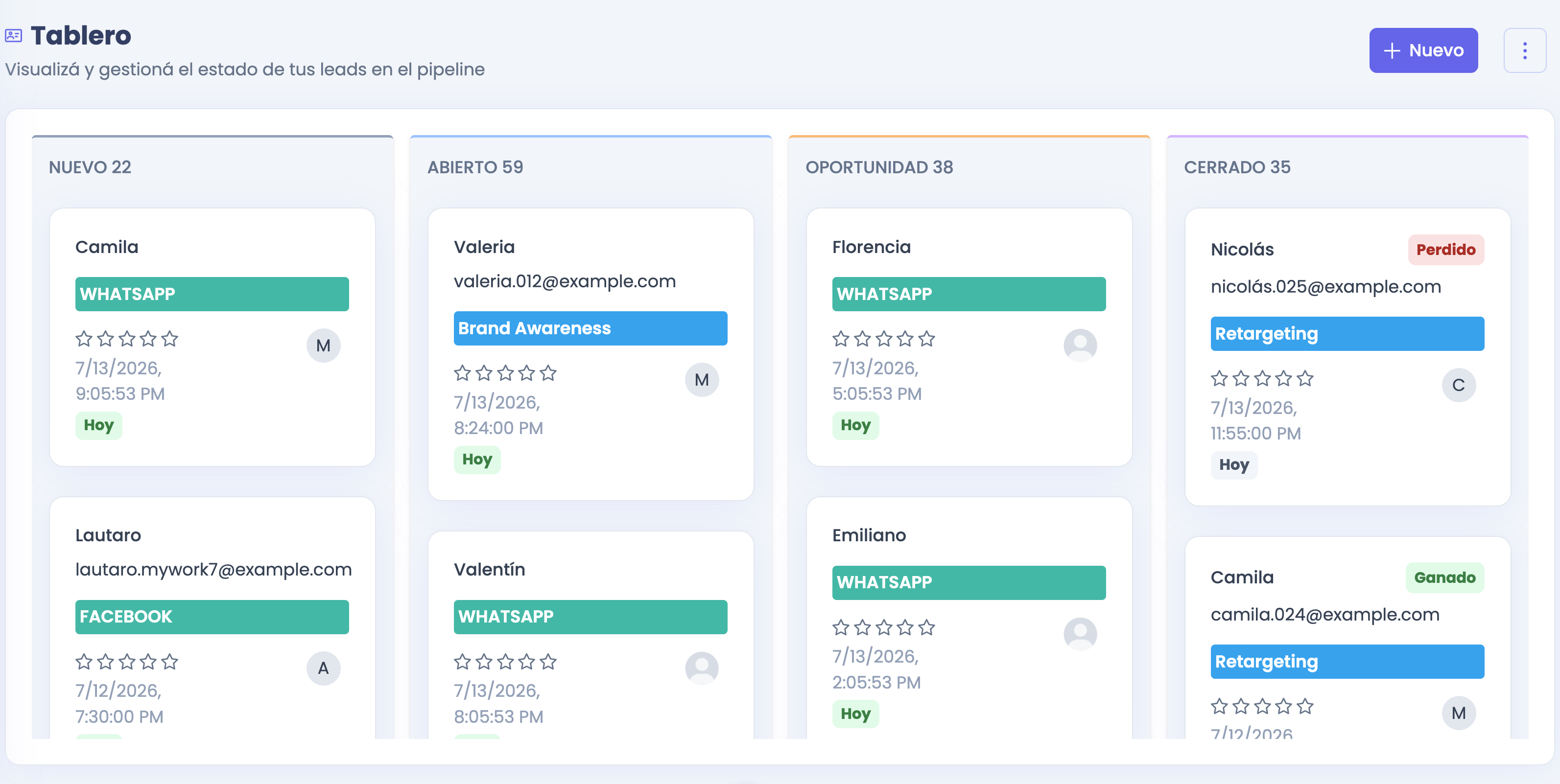Image resolution: width=1560 pixels, height=784 pixels.
Task: Click grey Hoy badge on Nicolás's card
Action: pyautogui.click(x=1234, y=465)
